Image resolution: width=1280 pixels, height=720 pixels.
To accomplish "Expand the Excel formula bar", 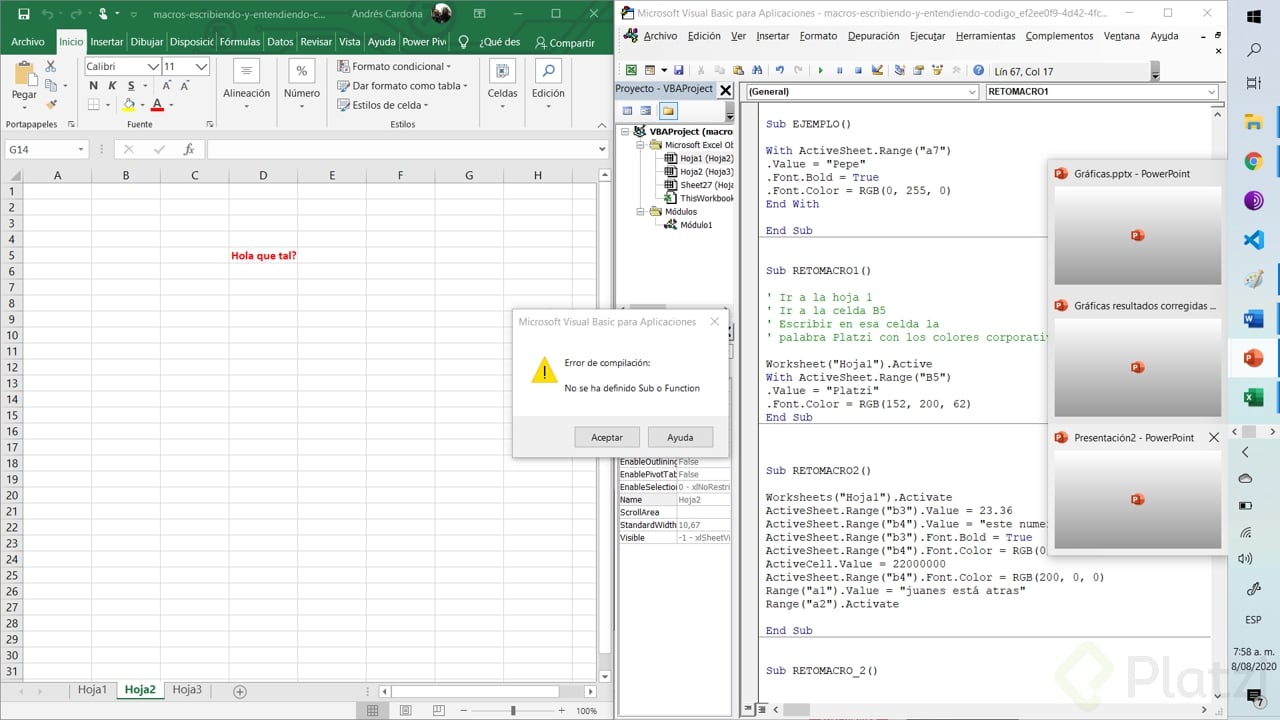I will [601, 150].
